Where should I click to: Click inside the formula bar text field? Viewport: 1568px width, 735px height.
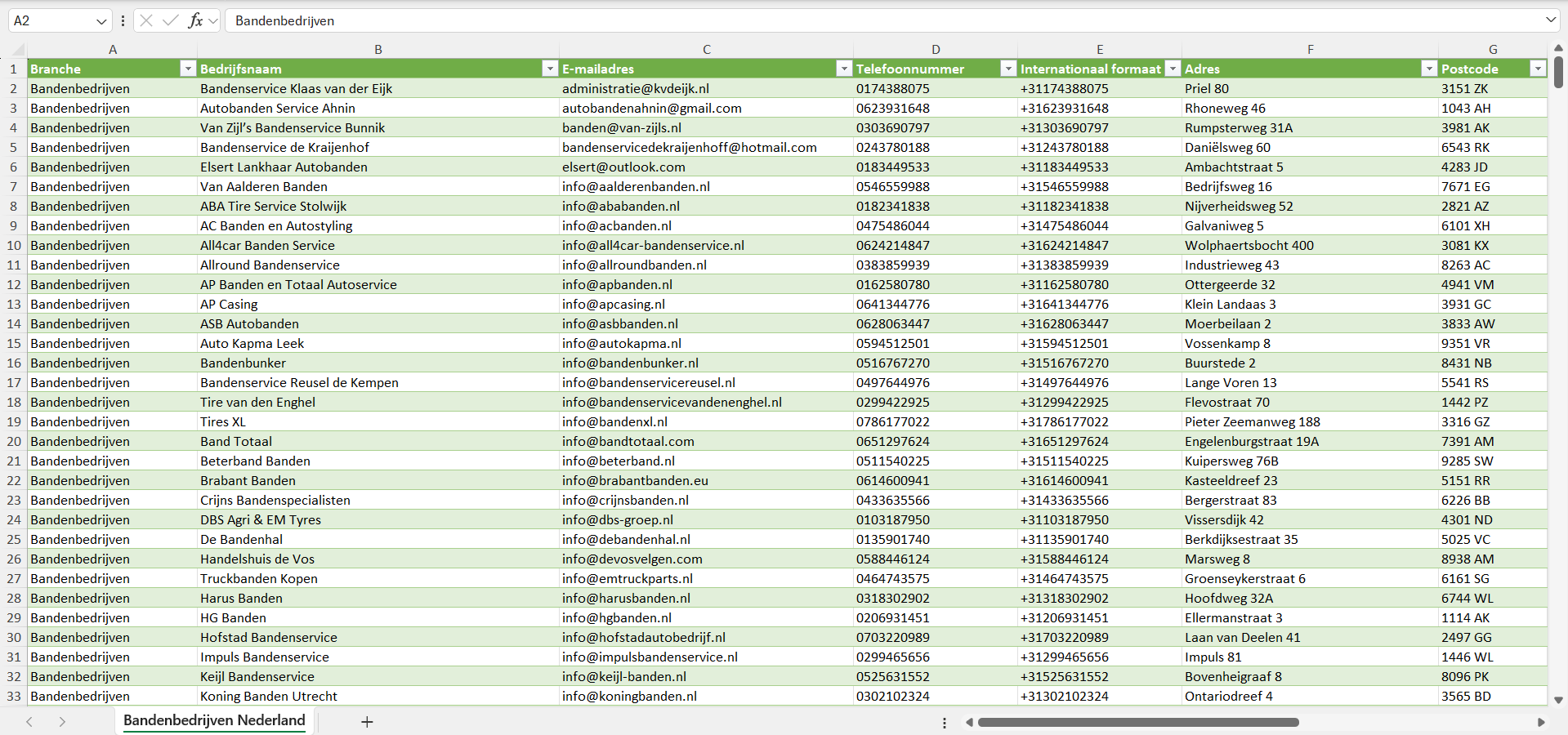point(817,20)
